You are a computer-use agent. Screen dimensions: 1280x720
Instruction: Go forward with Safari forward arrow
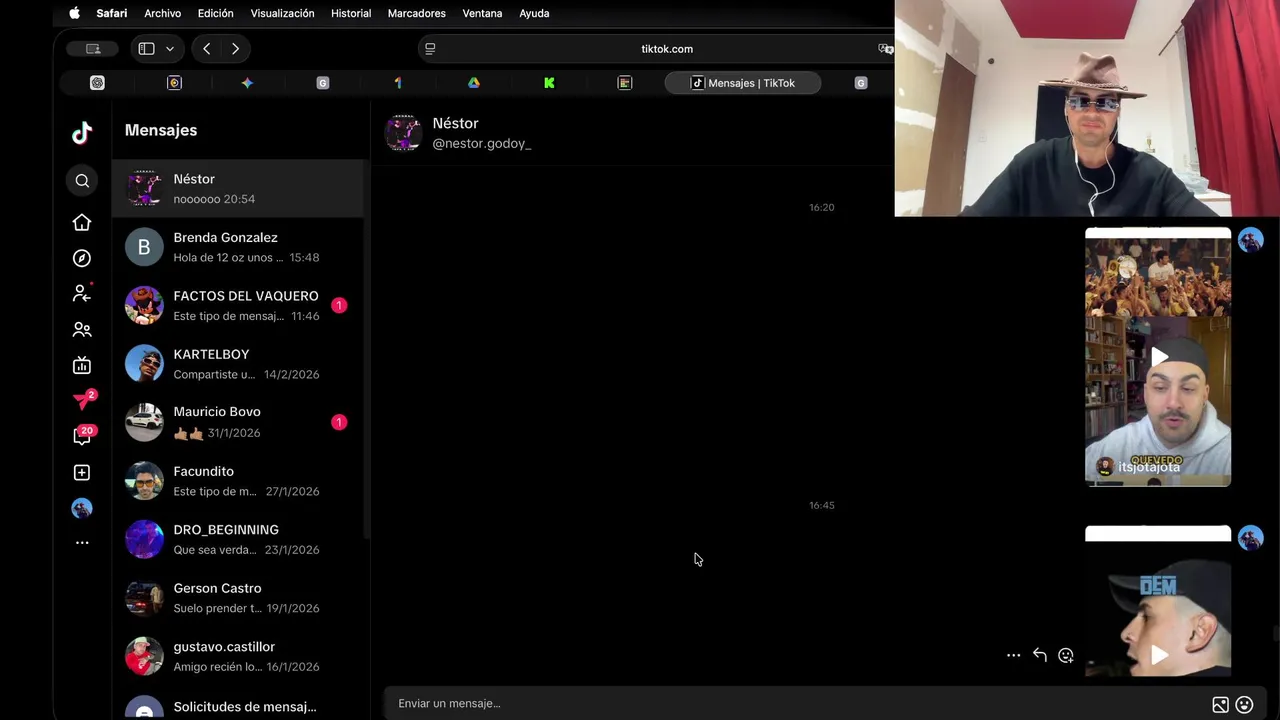[235, 48]
